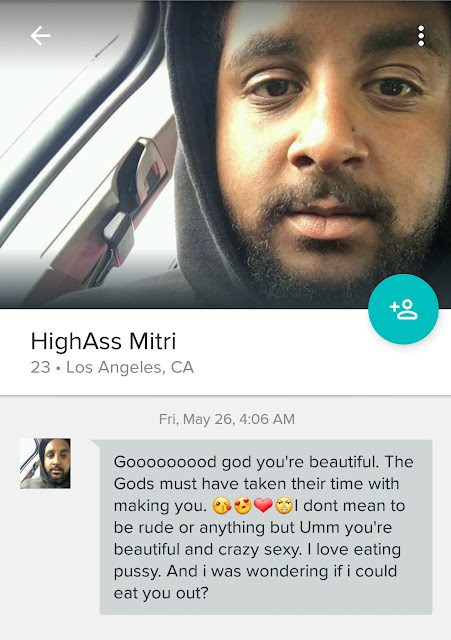Click the Los Angeles, CA location text
Image resolution: width=451 pixels, height=640 pixels.
point(130,367)
